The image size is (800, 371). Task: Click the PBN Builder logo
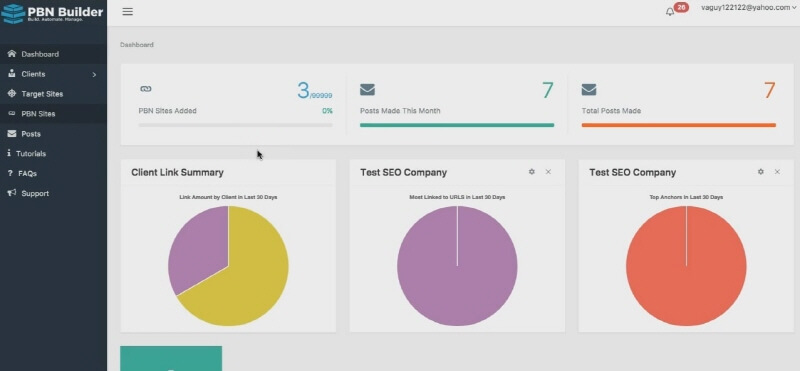click(53, 13)
